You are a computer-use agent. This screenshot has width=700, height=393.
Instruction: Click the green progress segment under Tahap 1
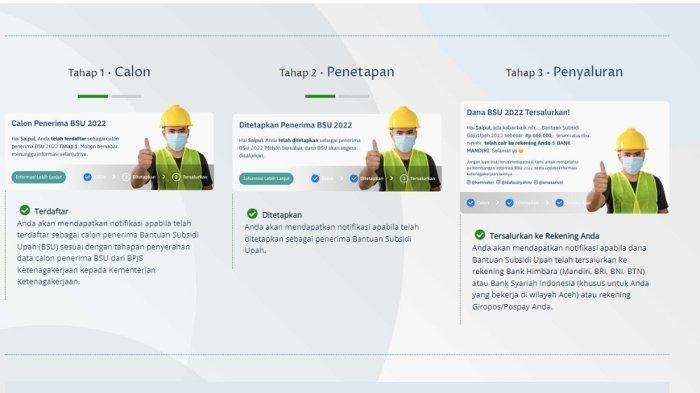pos(93,96)
